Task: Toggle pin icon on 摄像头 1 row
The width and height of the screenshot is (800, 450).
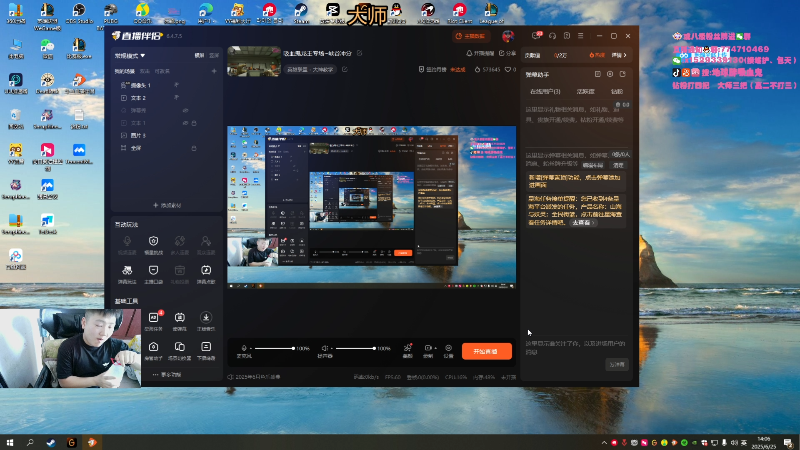Action: click(177, 85)
